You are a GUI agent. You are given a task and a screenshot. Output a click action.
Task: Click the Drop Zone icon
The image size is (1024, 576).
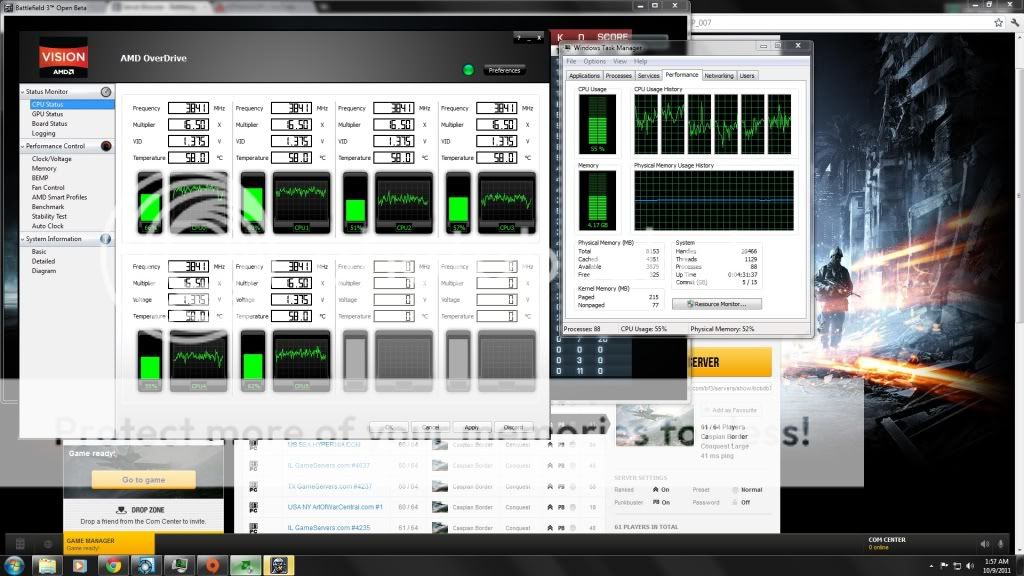[121, 510]
